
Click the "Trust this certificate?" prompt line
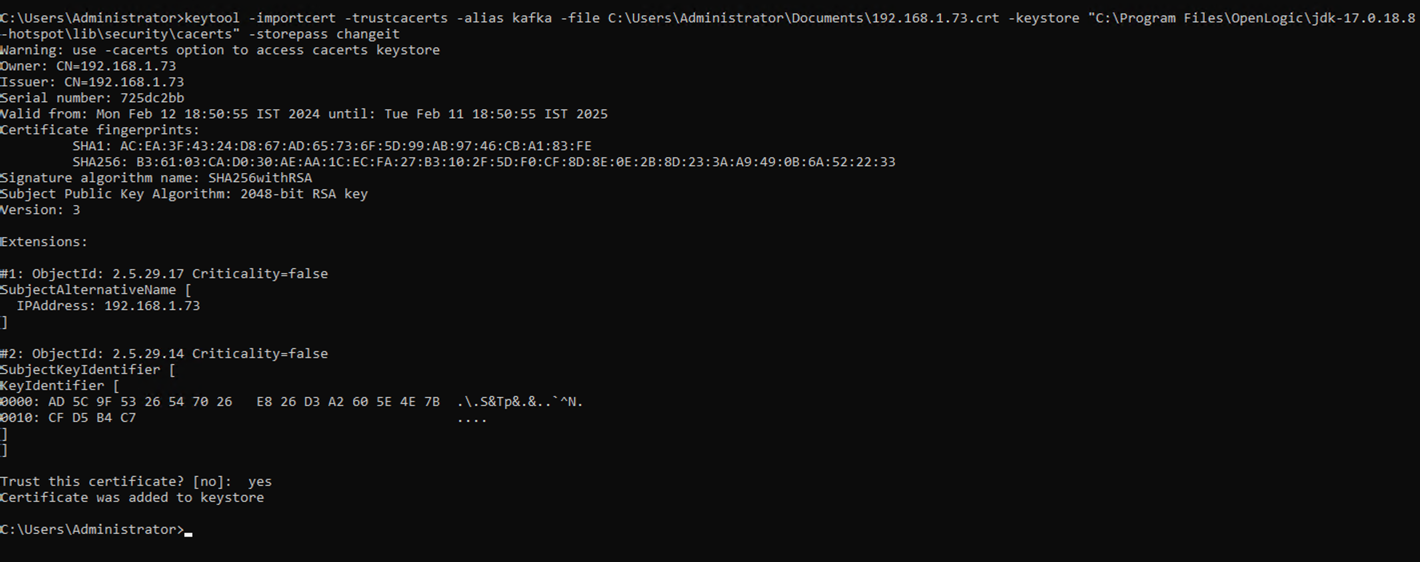click(x=136, y=482)
